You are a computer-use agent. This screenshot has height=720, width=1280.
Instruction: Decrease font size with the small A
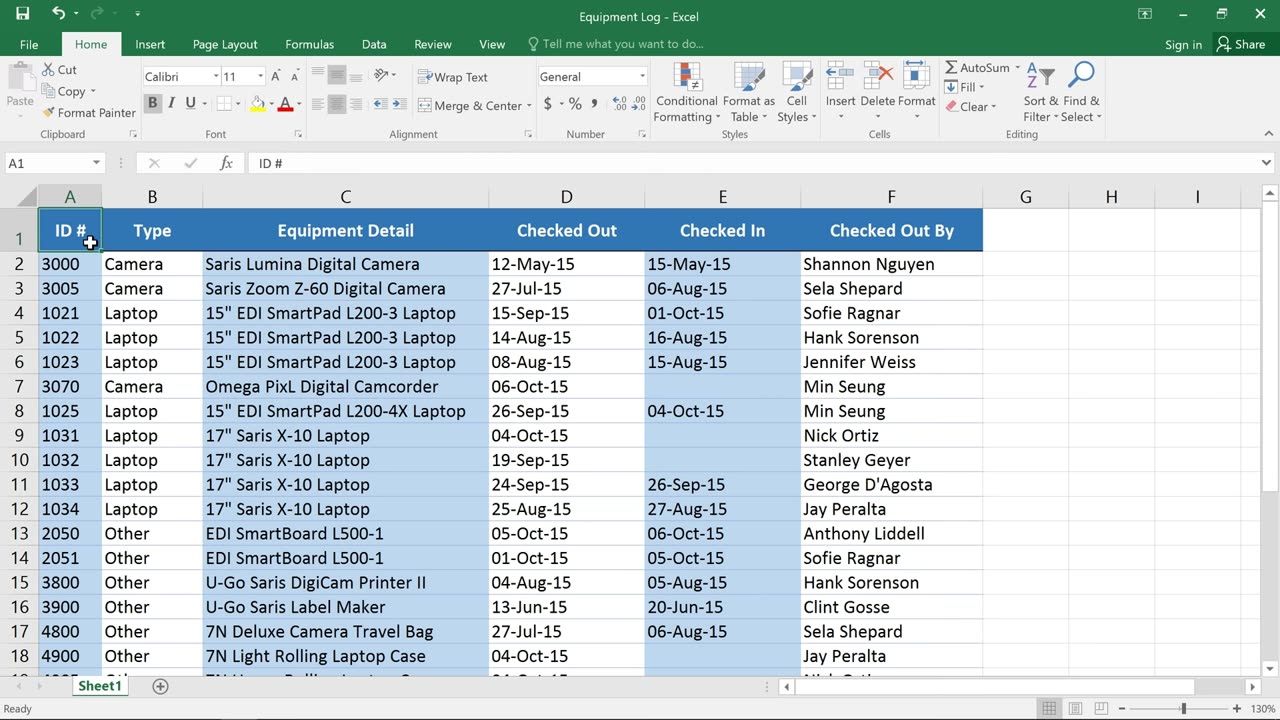pos(295,77)
